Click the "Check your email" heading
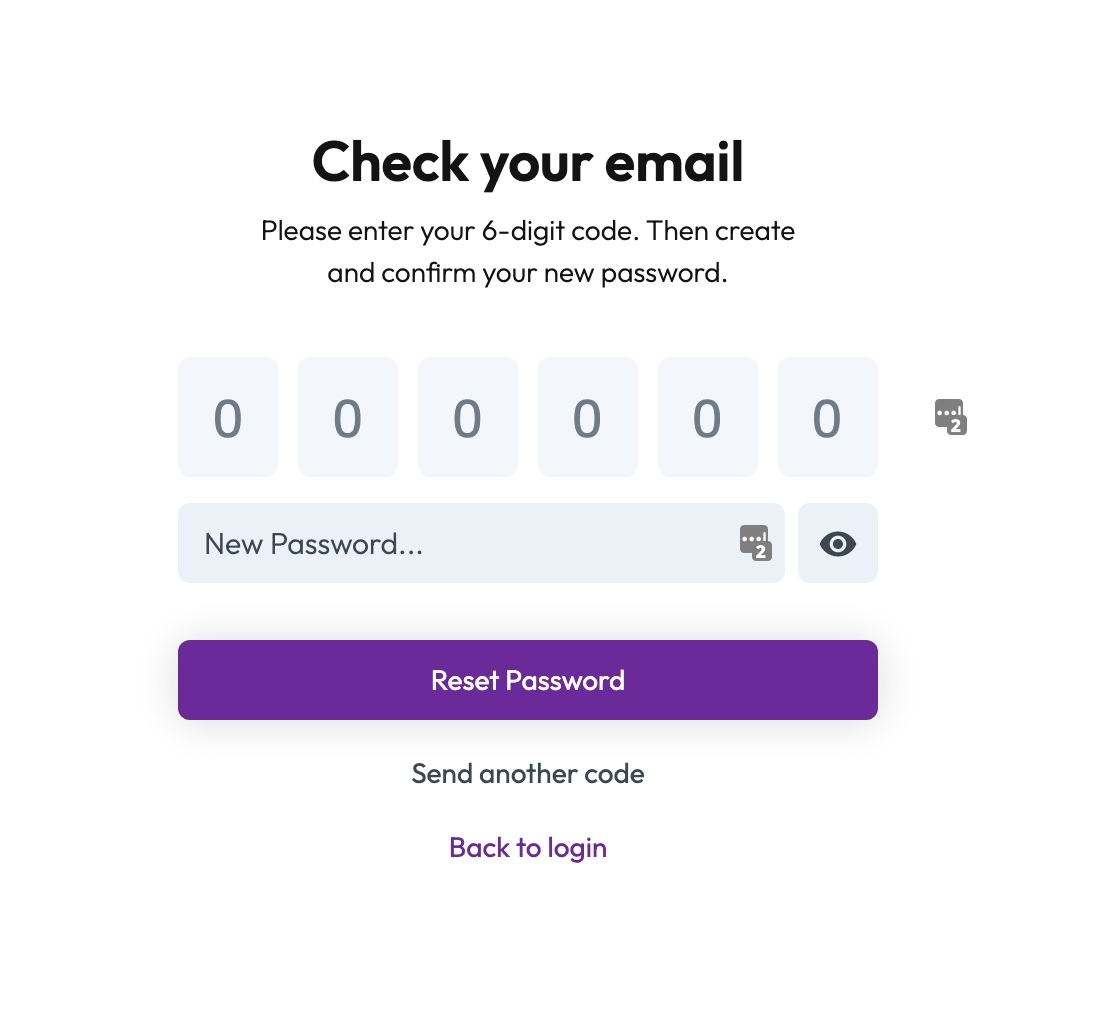 [528, 162]
